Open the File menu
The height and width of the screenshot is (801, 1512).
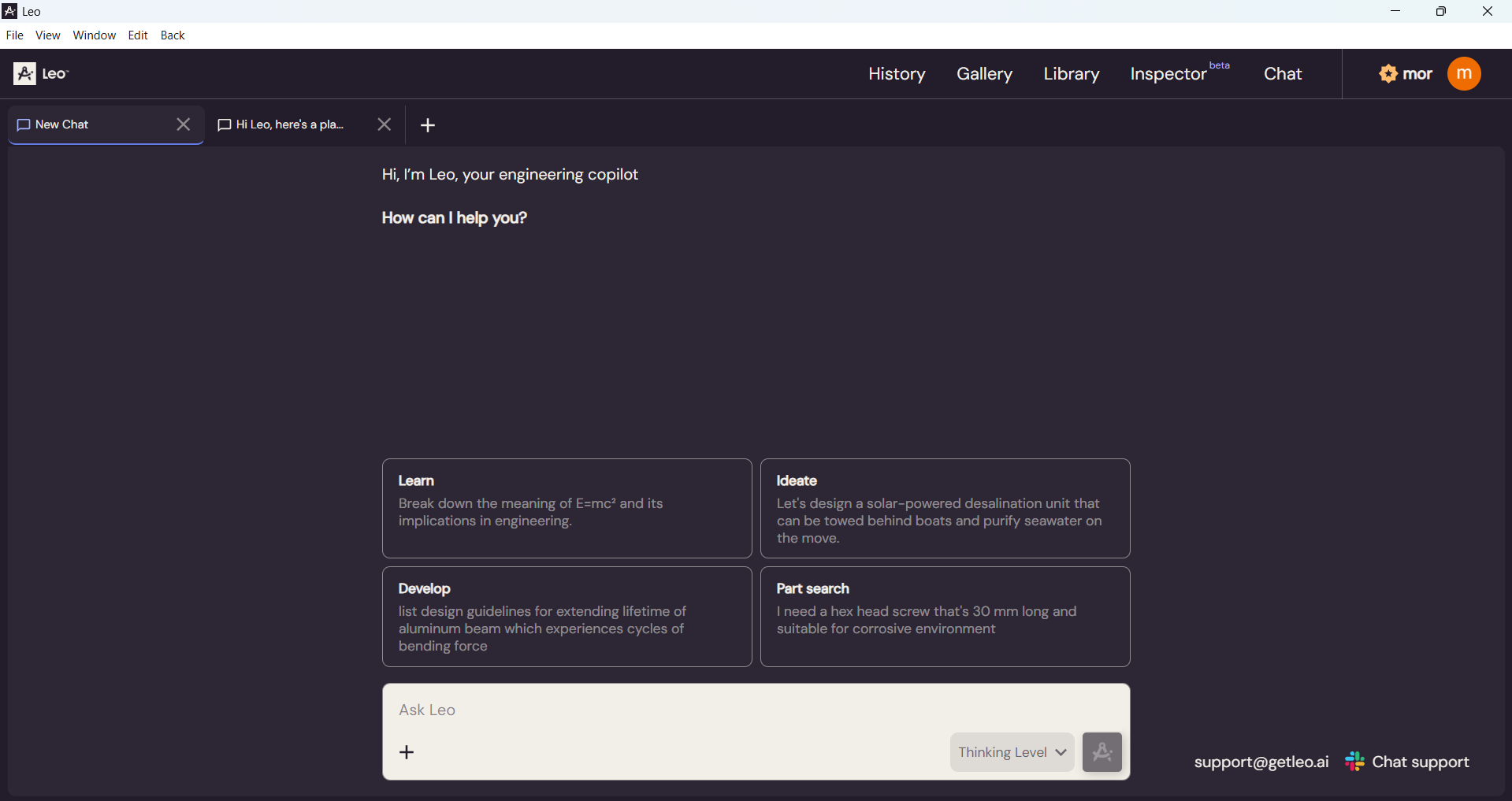(x=14, y=35)
